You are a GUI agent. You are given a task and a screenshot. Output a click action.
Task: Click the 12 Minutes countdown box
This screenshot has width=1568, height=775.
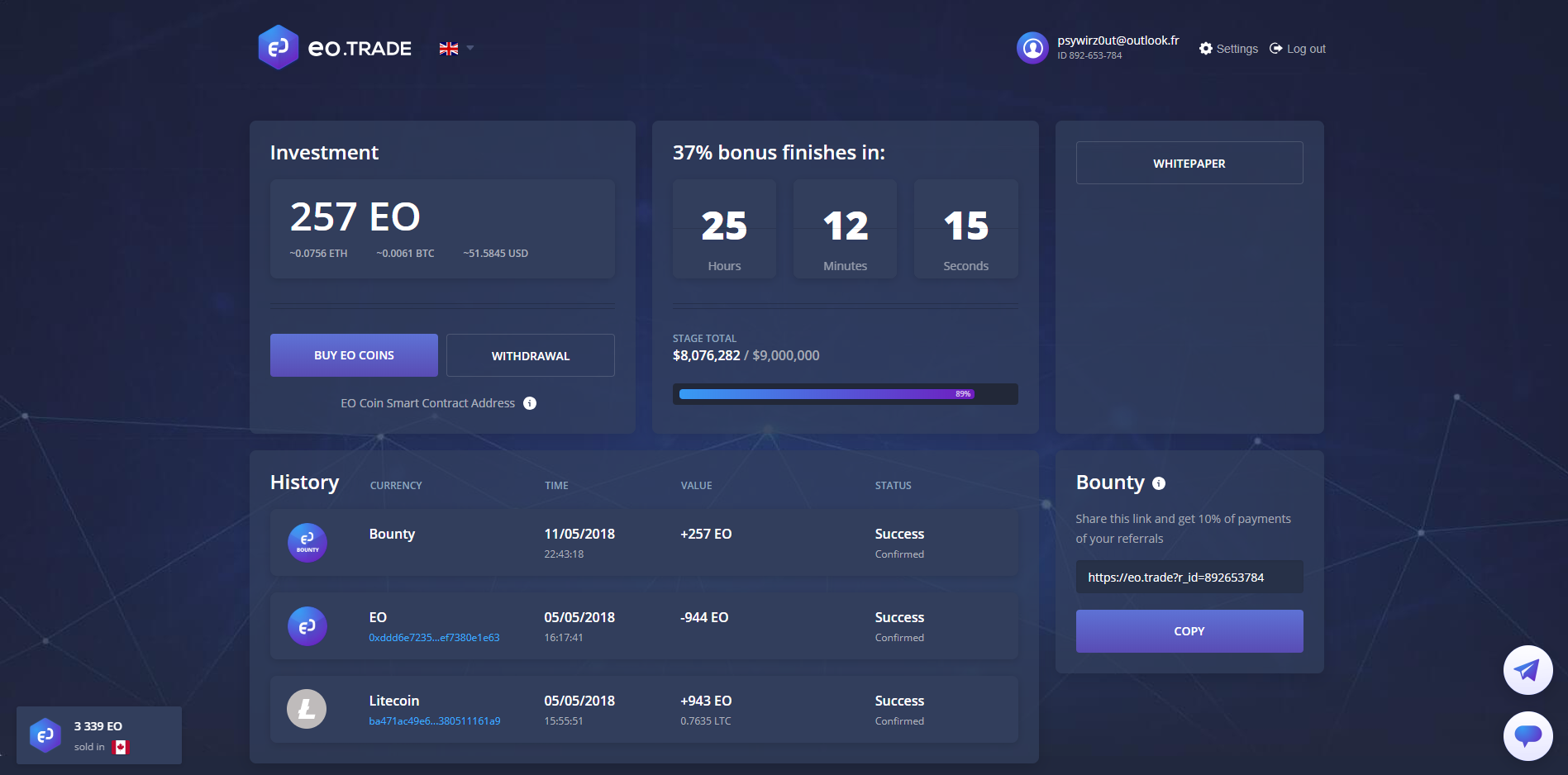(x=845, y=229)
